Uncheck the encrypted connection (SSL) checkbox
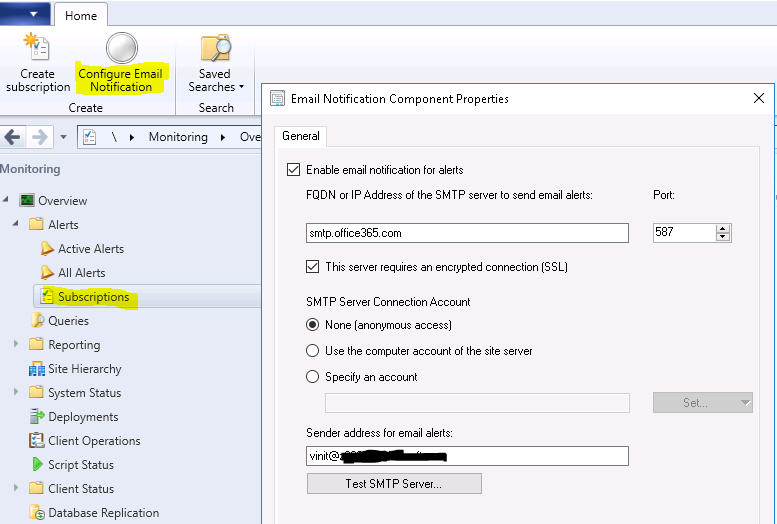Viewport: 777px width, 524px height. (312, 267)
